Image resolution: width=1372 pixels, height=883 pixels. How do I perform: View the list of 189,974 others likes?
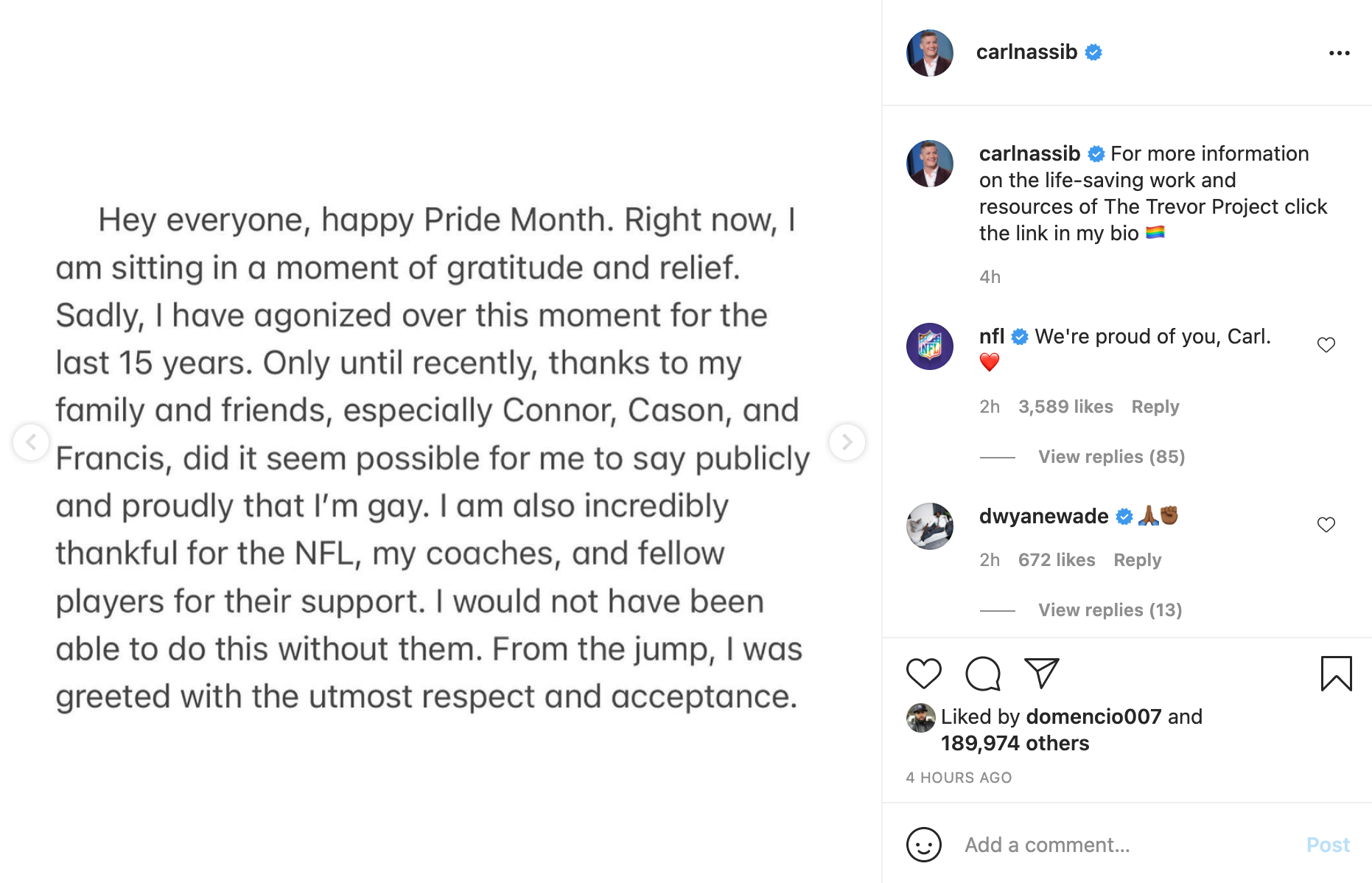1015,743
